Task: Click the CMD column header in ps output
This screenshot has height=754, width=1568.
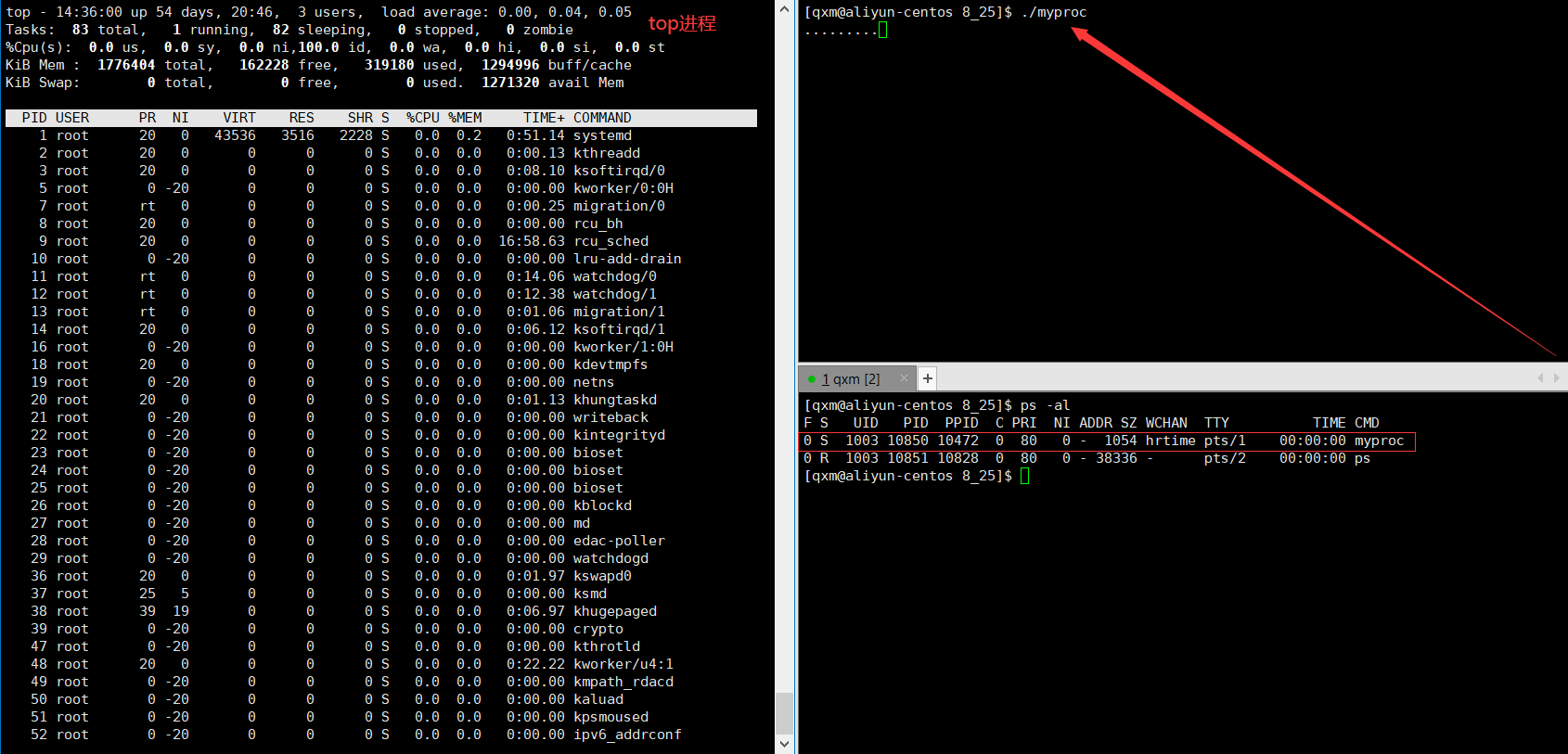Action: [x=1367, y=423]
